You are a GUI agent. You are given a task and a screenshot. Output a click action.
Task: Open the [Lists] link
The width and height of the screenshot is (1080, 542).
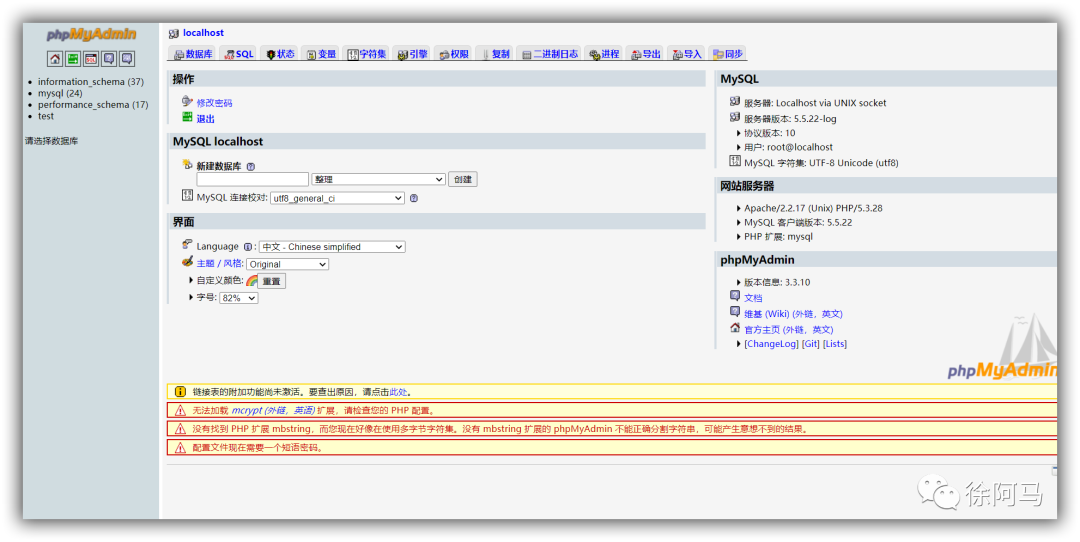[x=835, y=344]
